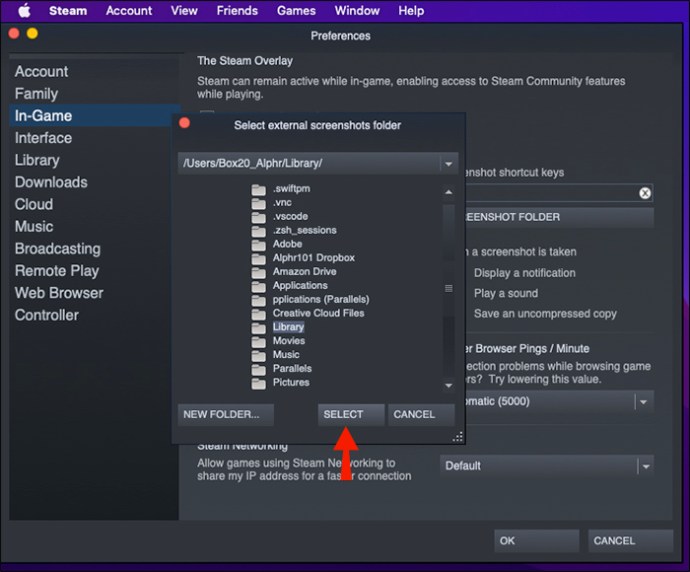Select the Adobe folder icon
This screenshot has width=690, height=572.
(258, 245)
